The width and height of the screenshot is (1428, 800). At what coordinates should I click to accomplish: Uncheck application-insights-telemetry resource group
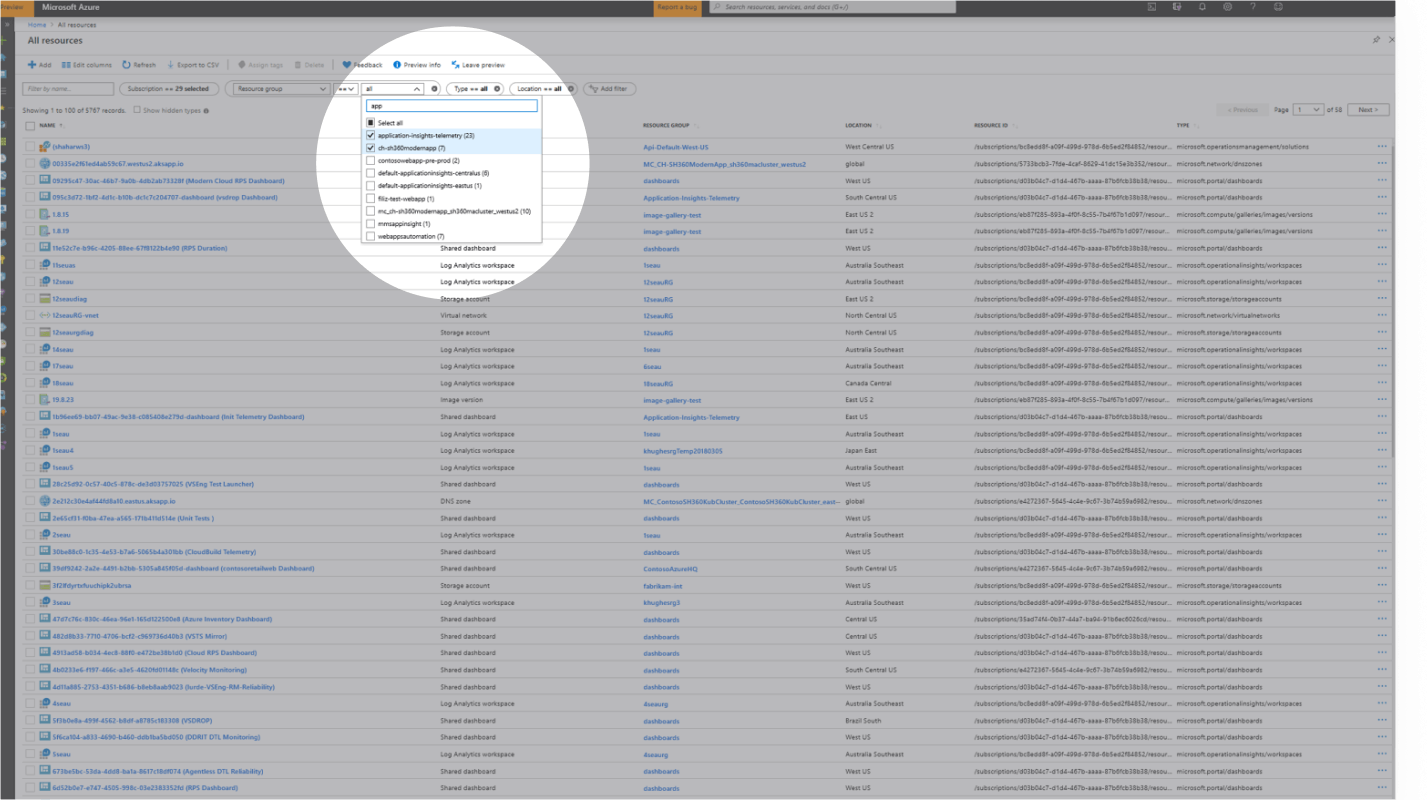pyautogui.click(x=371, y=135)
